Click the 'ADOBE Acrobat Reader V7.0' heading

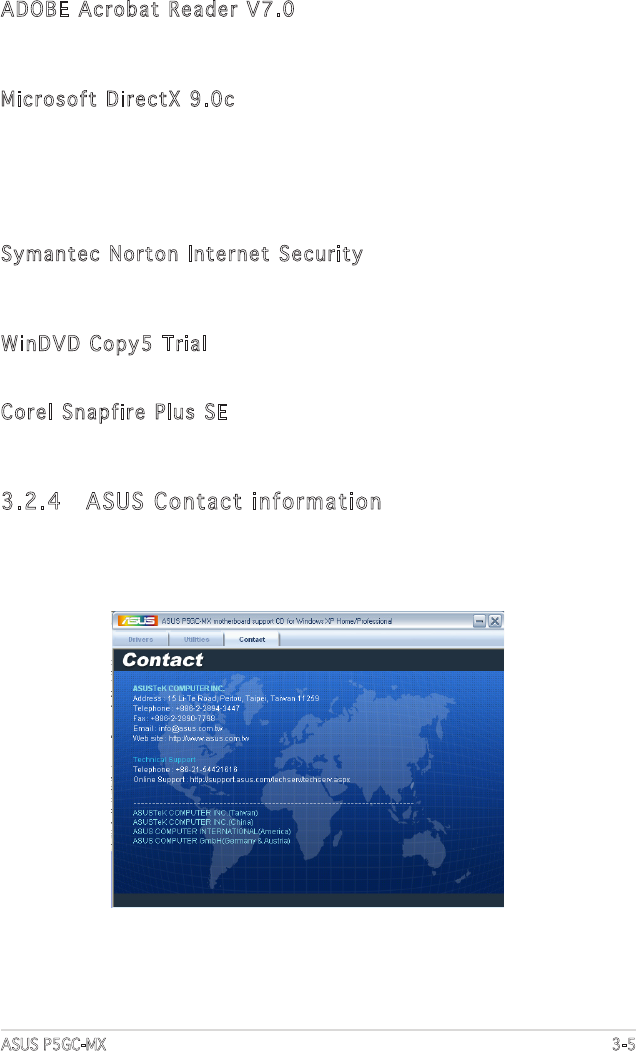[x=147, y=10]
